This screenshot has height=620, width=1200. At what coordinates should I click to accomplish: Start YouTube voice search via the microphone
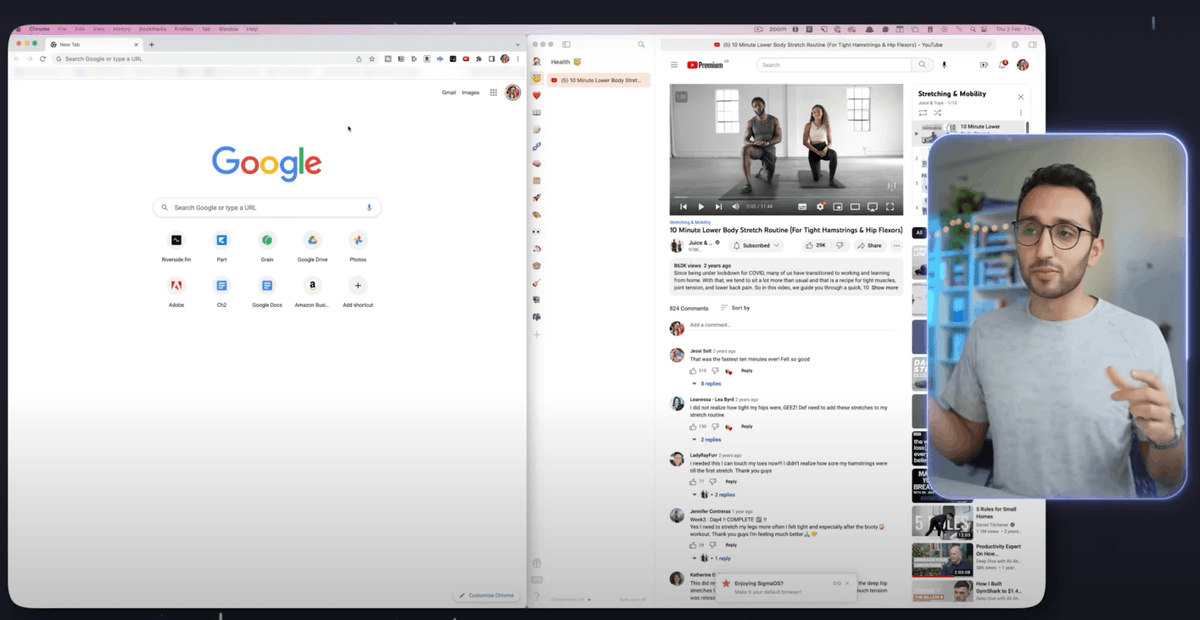pyautogui.click(x=944, y=65)
